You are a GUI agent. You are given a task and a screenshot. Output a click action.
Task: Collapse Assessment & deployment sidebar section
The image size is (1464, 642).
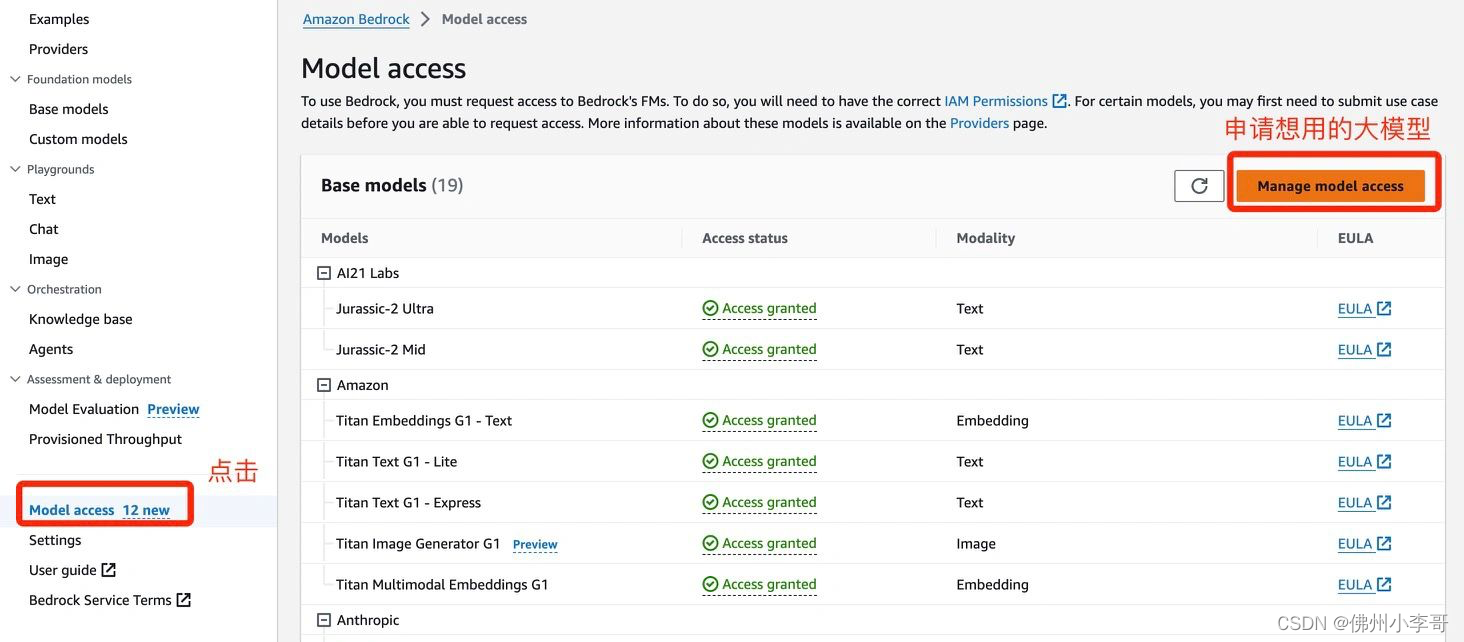[15, 379]
